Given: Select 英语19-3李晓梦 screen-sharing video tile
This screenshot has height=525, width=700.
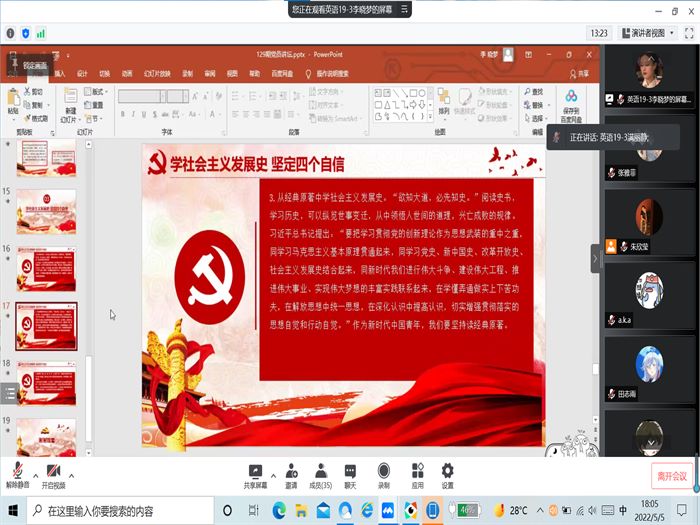Looking at the screenshot, I should [x=648, y=77].
